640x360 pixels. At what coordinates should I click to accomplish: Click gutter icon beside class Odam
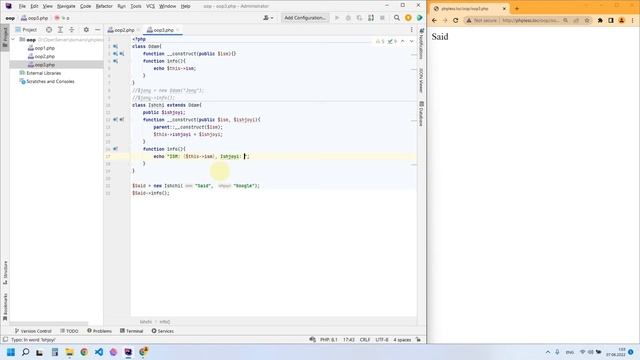(x=116, y=47)
